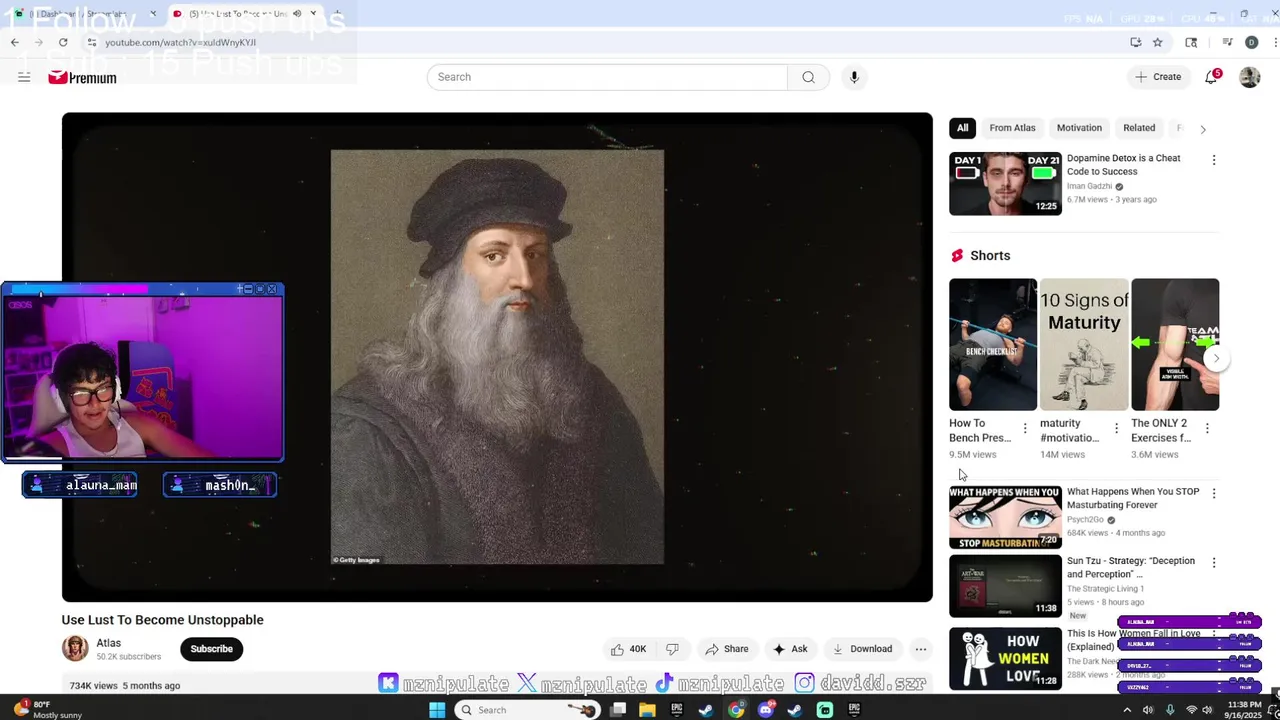Open How To Bench Press short
This screenshot has width=1280, height=720.
(x=993, y=344)
